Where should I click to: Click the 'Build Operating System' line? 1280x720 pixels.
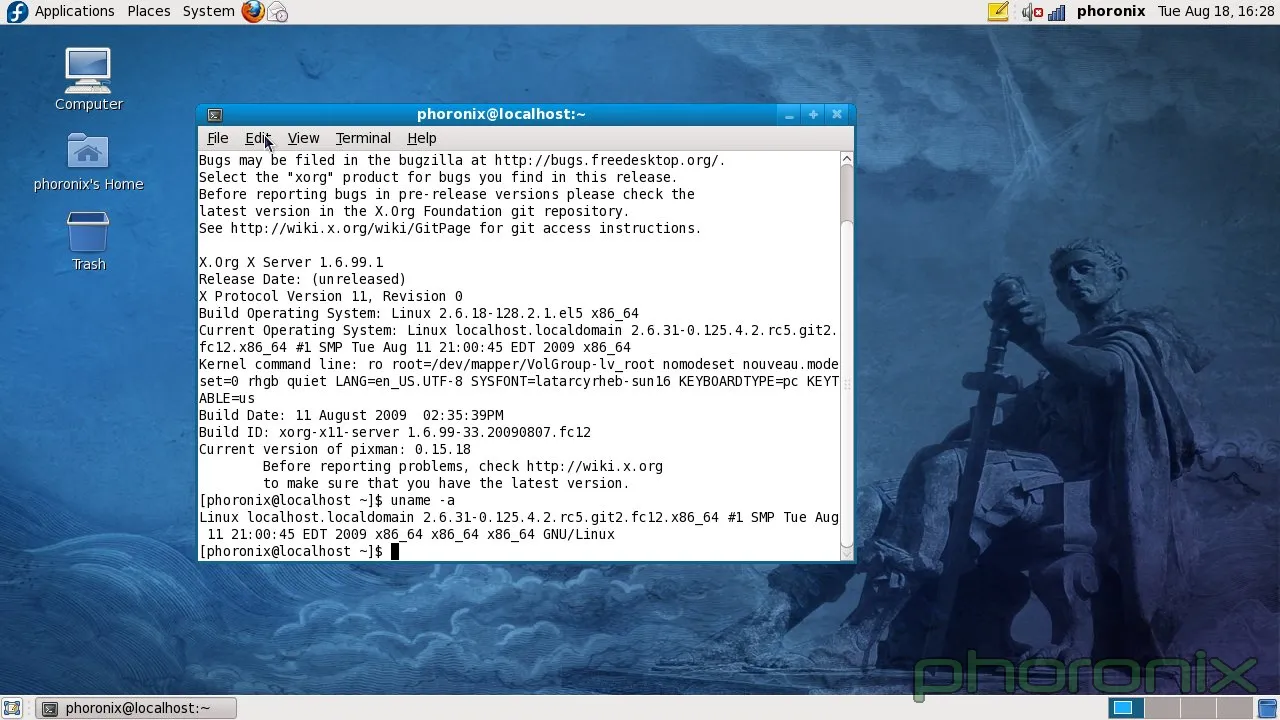[x=418, y=313]
